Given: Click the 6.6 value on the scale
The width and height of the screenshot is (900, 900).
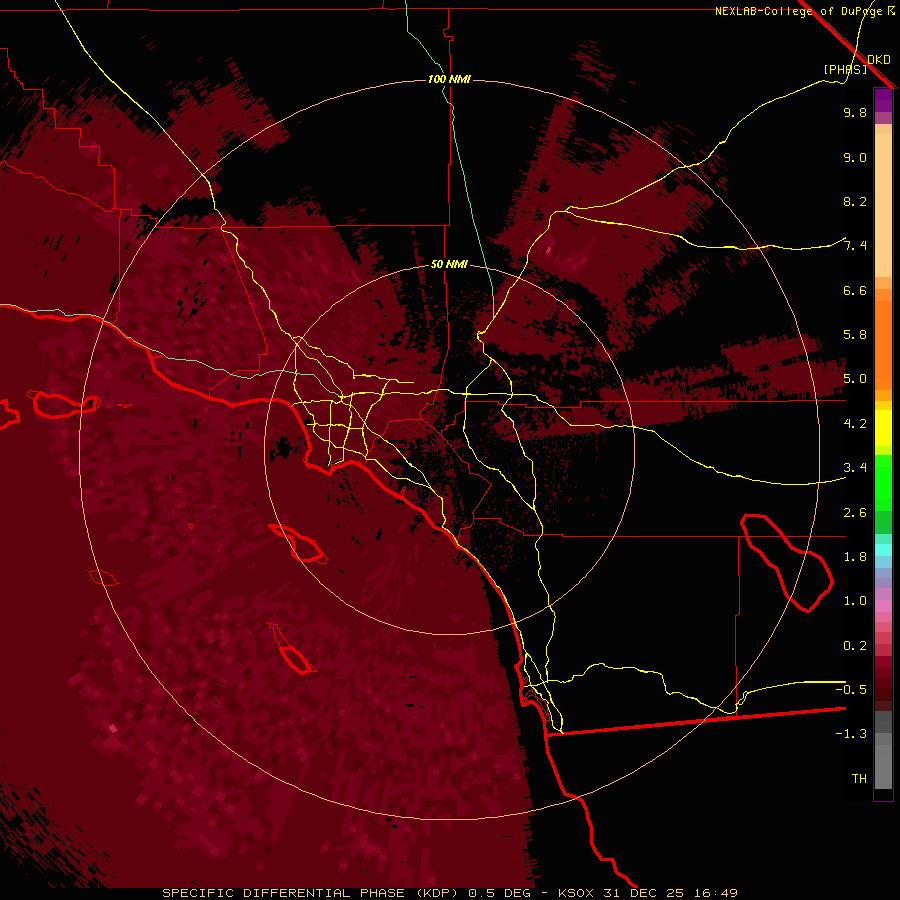Looking at the screenshot, I should click(x=855, y=290).
